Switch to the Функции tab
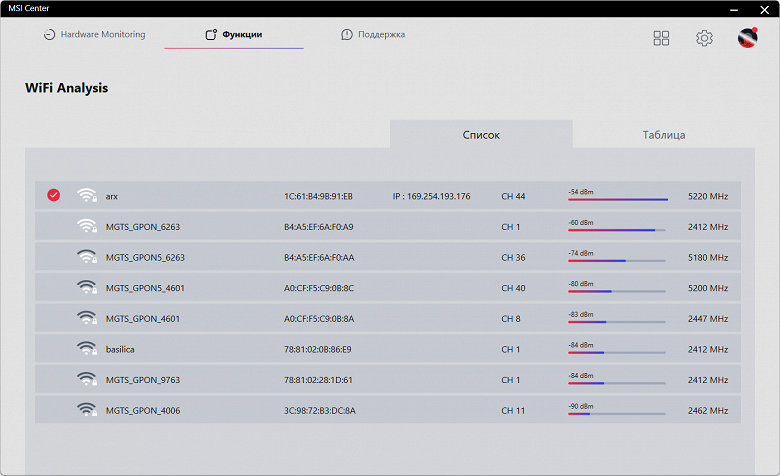 point(234,34)
